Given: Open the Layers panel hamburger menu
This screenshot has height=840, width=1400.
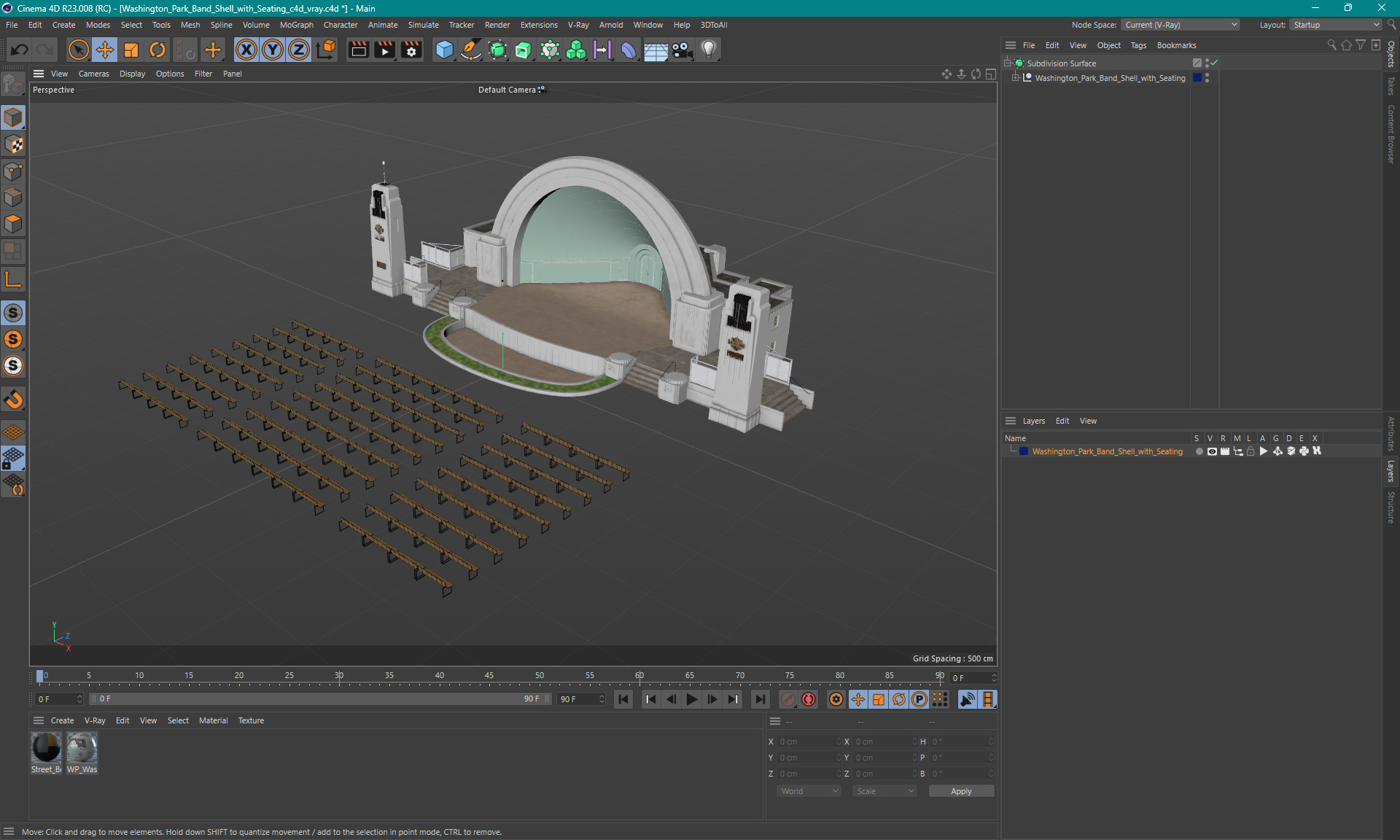Looking at the screenshot, I should point(1011,421).
